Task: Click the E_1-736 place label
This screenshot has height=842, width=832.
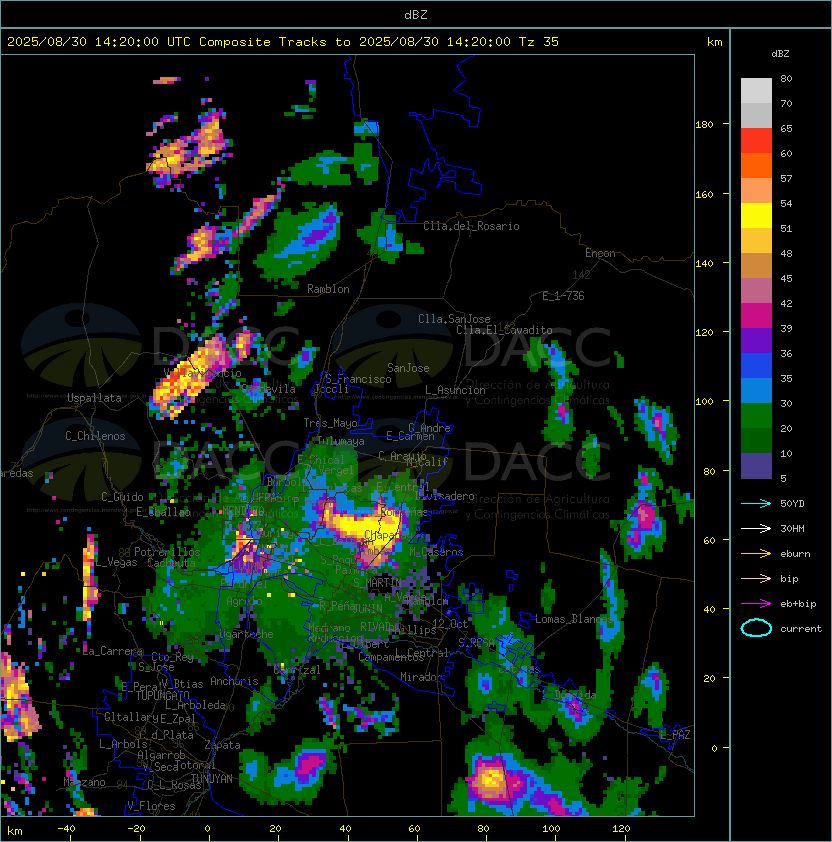Action: pos(563,295)
